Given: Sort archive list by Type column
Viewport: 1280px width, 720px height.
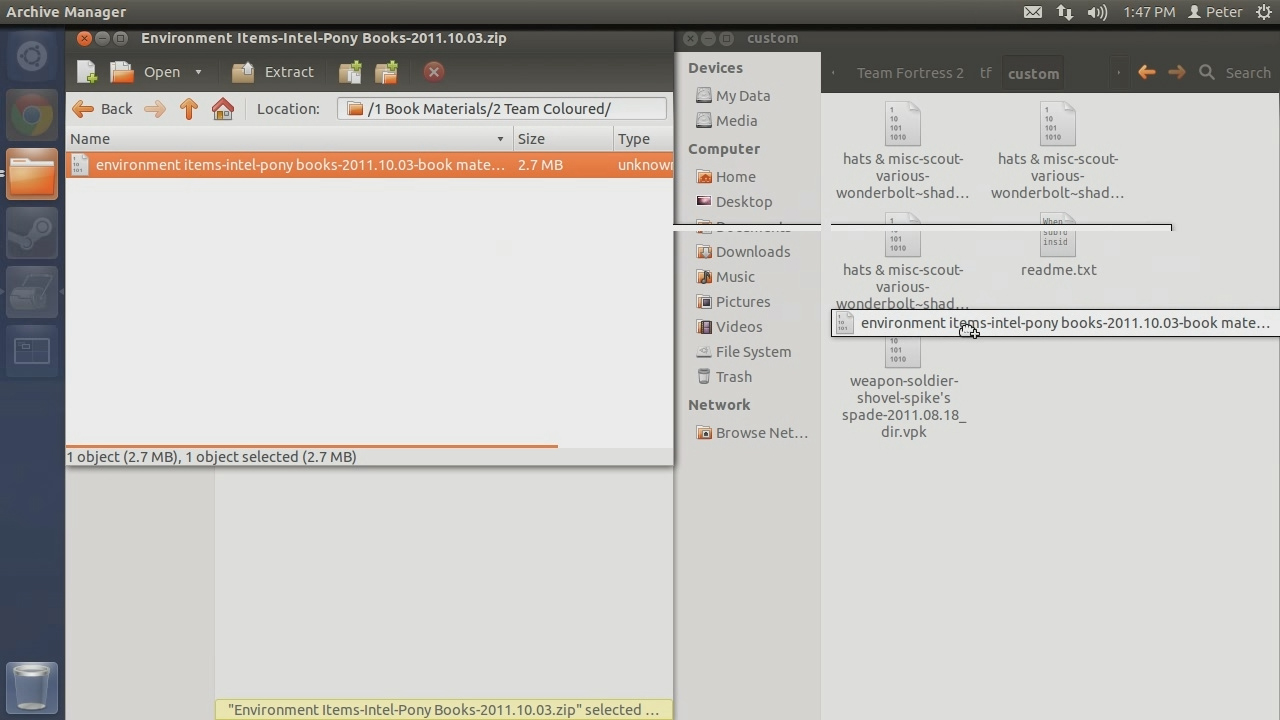Looking at the screenshot, I should pos(643,139).
